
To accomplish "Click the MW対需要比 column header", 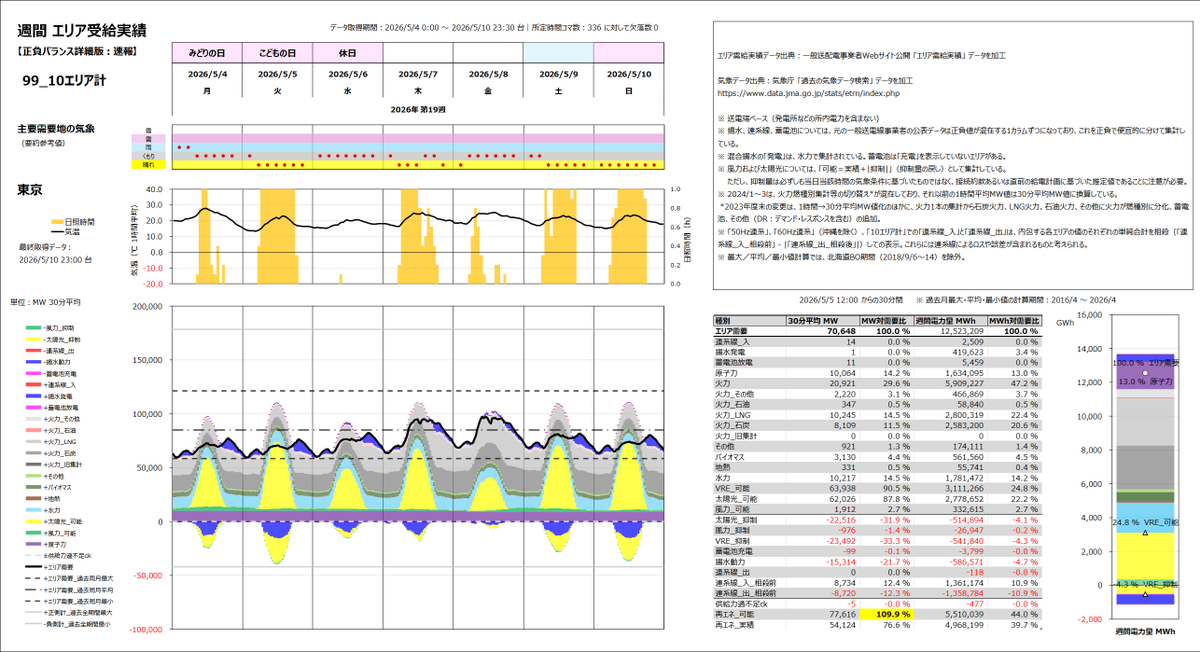I will click(x=885, y=320).
